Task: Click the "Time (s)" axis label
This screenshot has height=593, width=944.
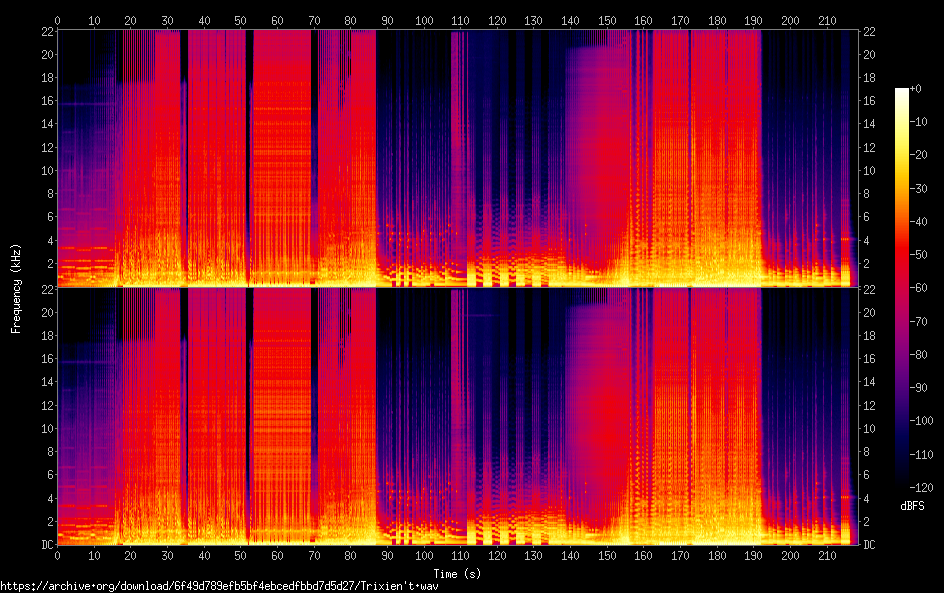Action: [x=458, y=573]
